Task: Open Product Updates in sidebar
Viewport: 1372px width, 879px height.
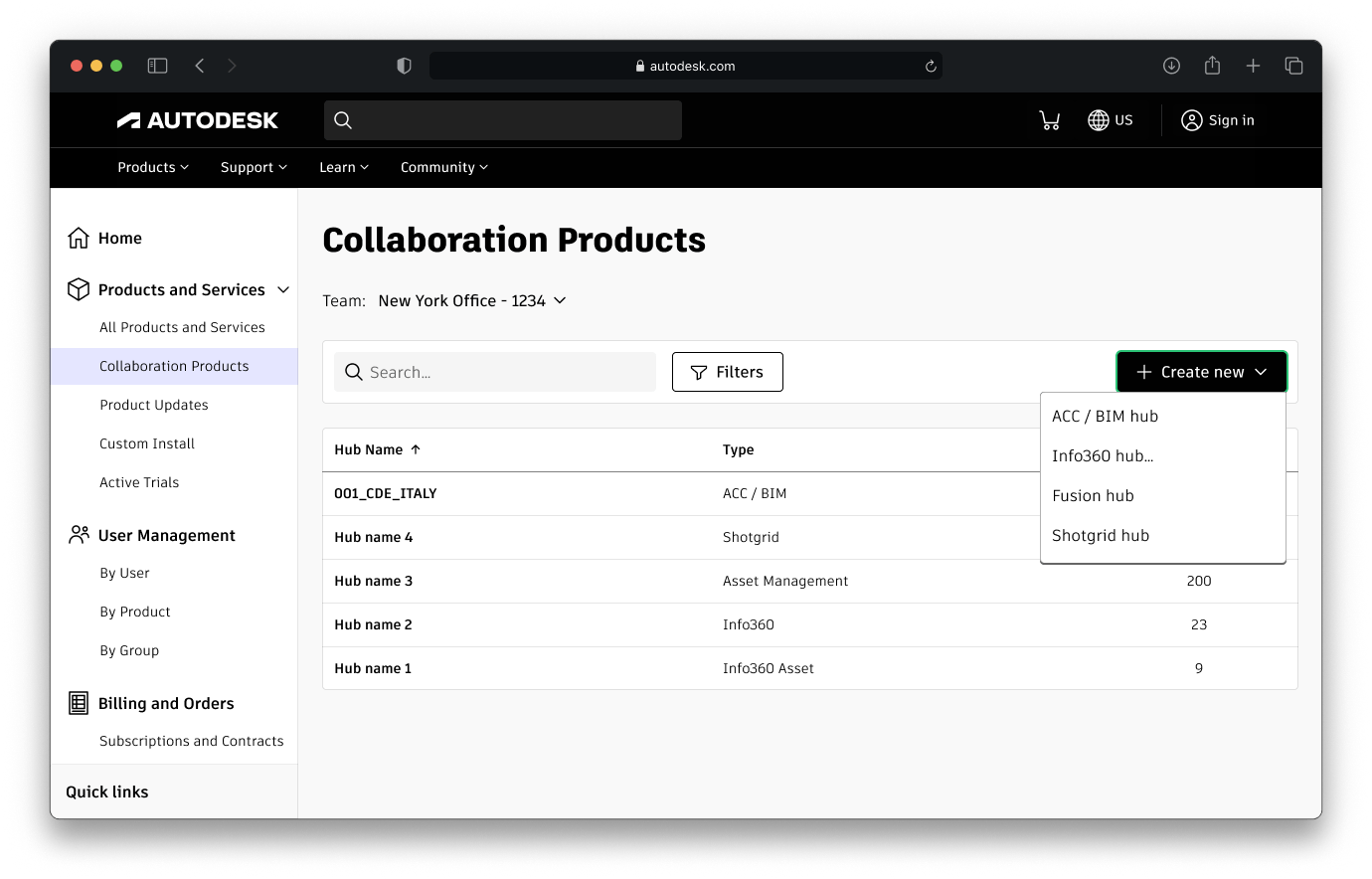Action: point(154,405)
